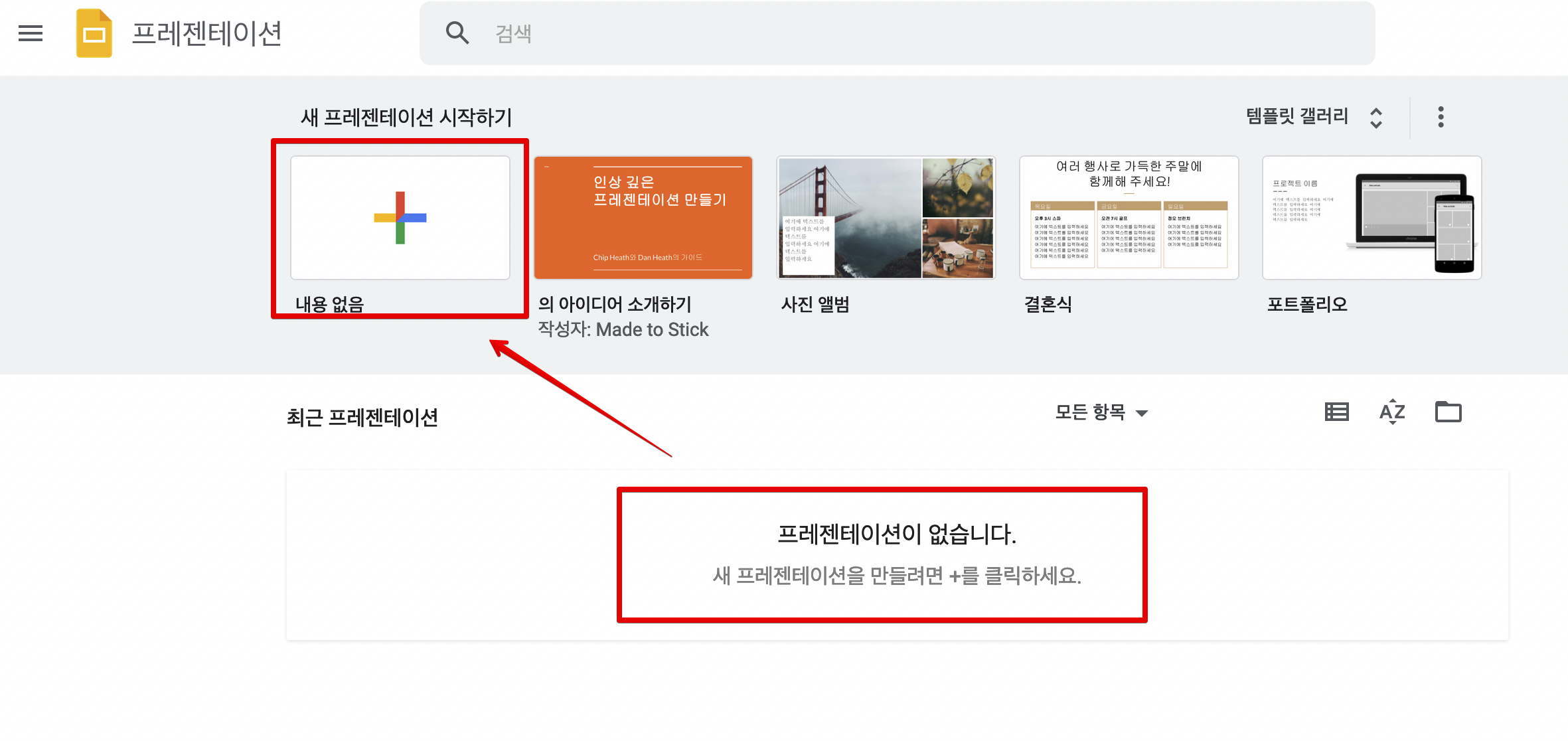Choose the 포트폴리오 portfolio template
Viewport: 1568px width, 741px height.
[1372, 218]
